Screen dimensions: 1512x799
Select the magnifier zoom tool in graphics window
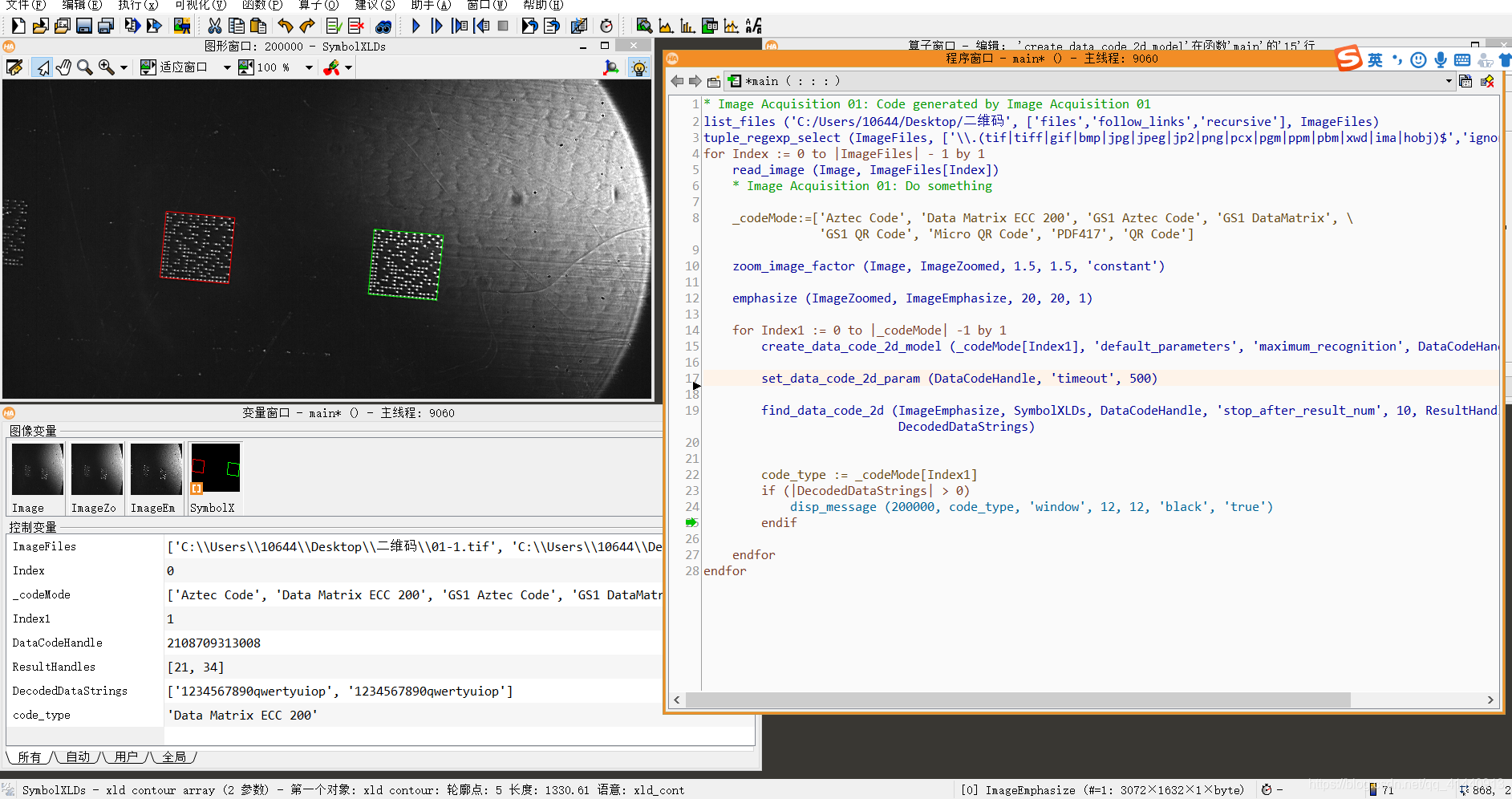[84, 67]
